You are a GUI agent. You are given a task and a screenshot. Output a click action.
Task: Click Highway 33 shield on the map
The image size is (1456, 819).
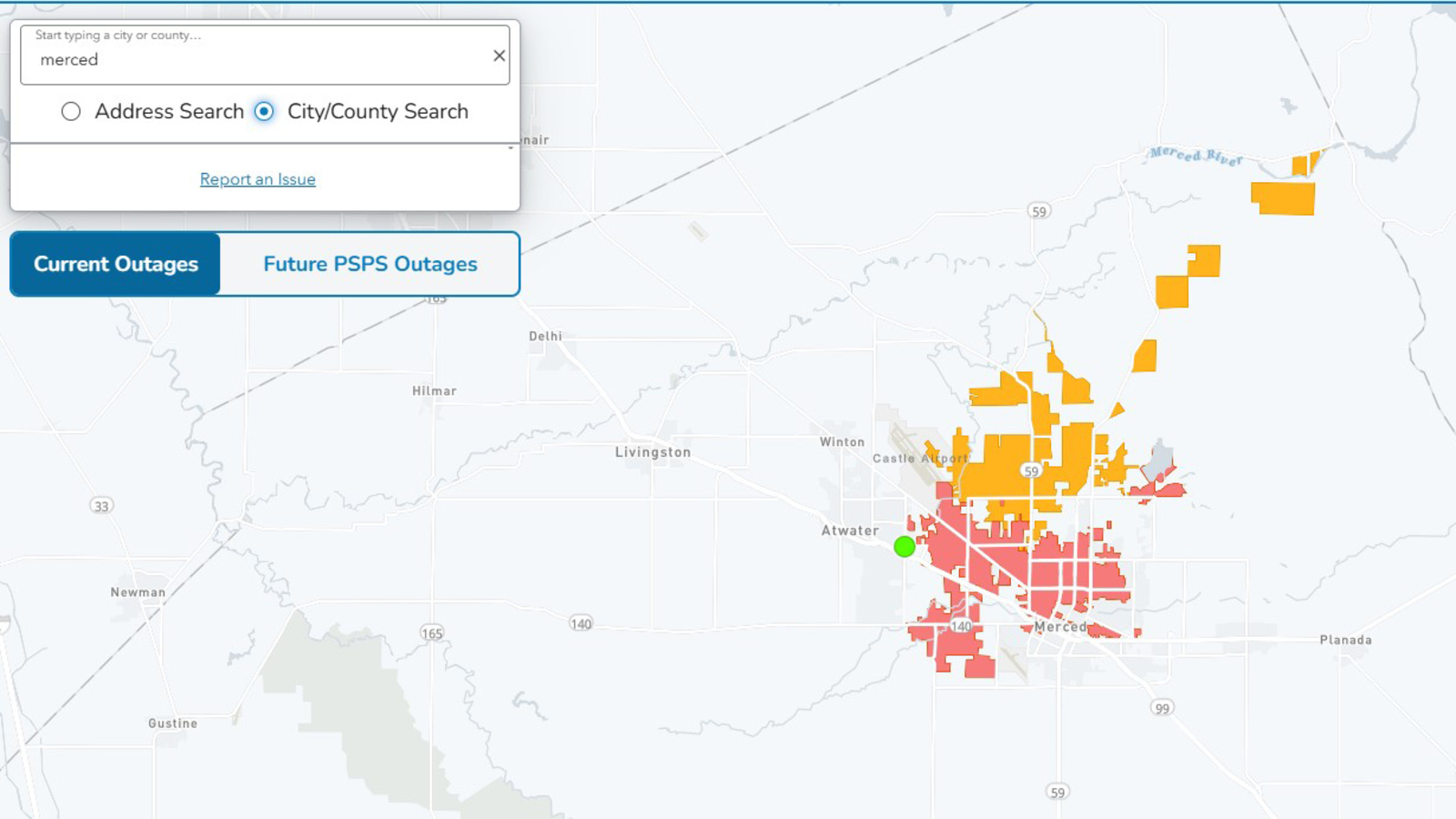pos(101,506)
